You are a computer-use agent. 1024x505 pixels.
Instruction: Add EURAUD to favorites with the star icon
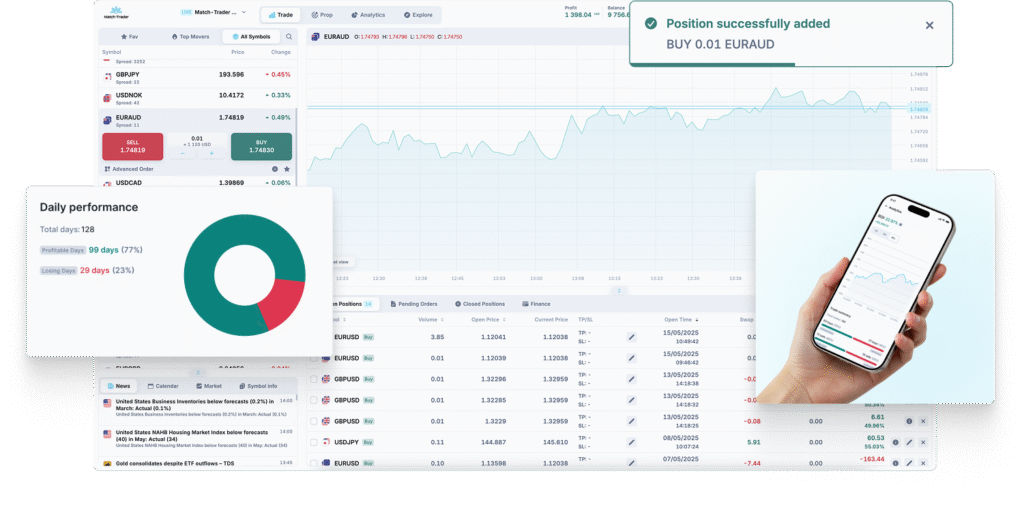click(x=287, y=169)
